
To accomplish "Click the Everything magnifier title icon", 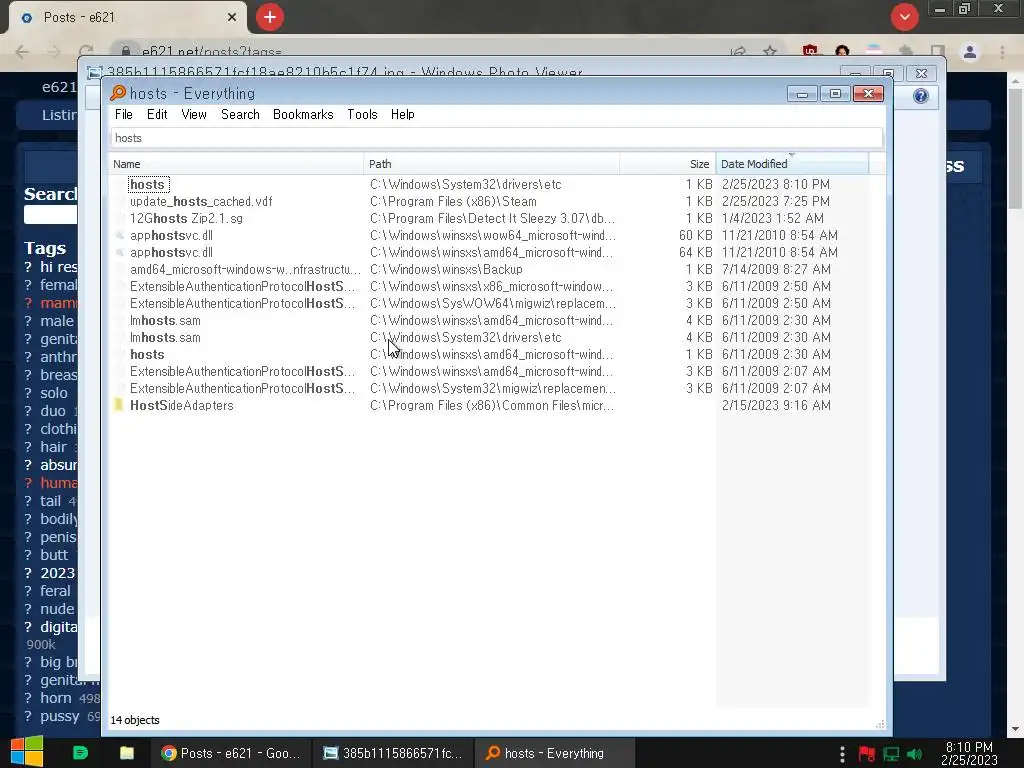I will (118, 93).
